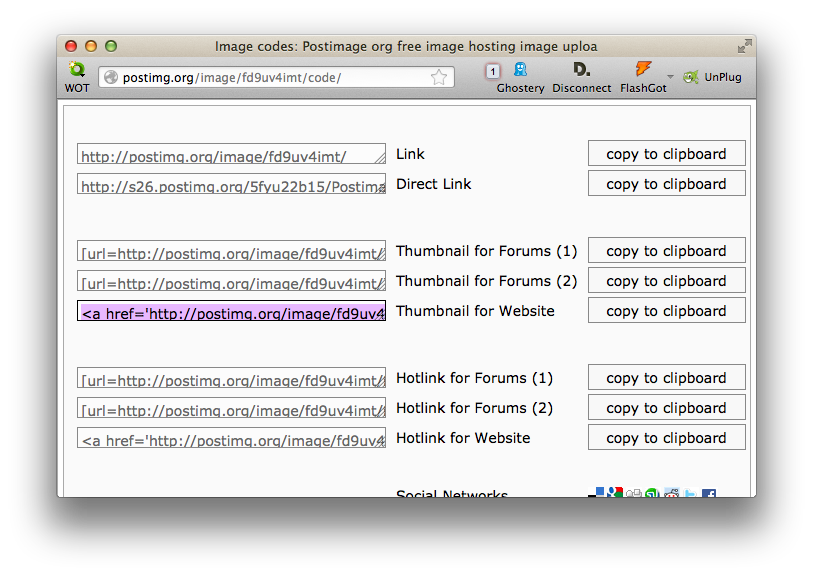Screen dimensions: 813x576
Task: Share via the Google icon
Action: pos(615,492)
